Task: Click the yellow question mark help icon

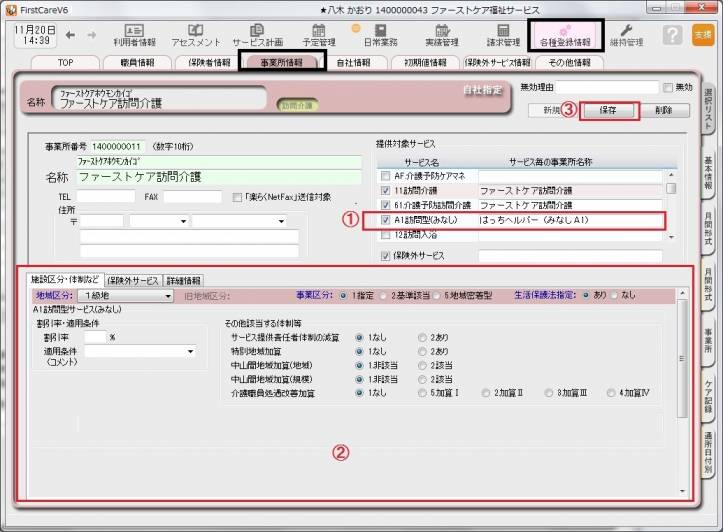Action: [x=674, y=35]
